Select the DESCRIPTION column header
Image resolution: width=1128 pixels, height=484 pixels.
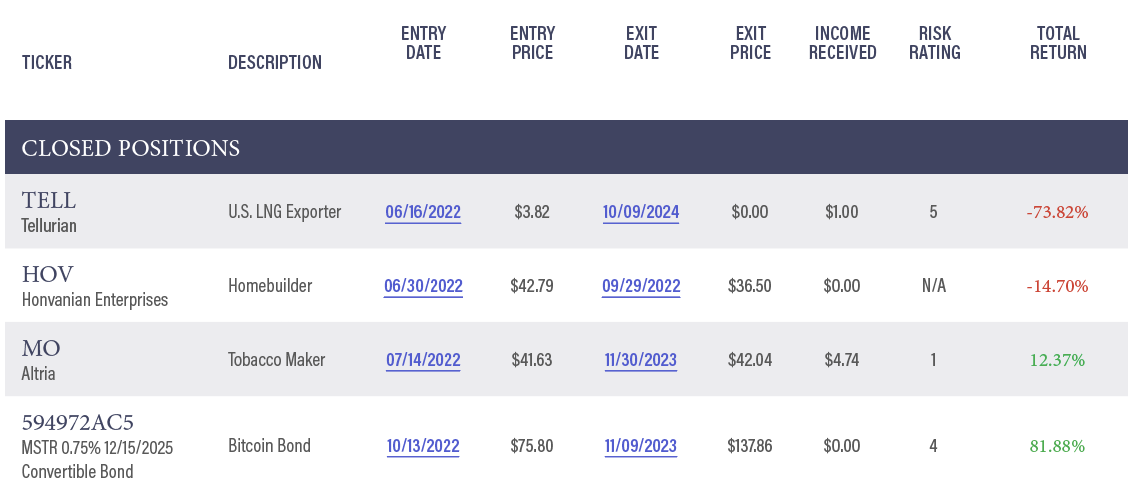(x=275, y=63)
